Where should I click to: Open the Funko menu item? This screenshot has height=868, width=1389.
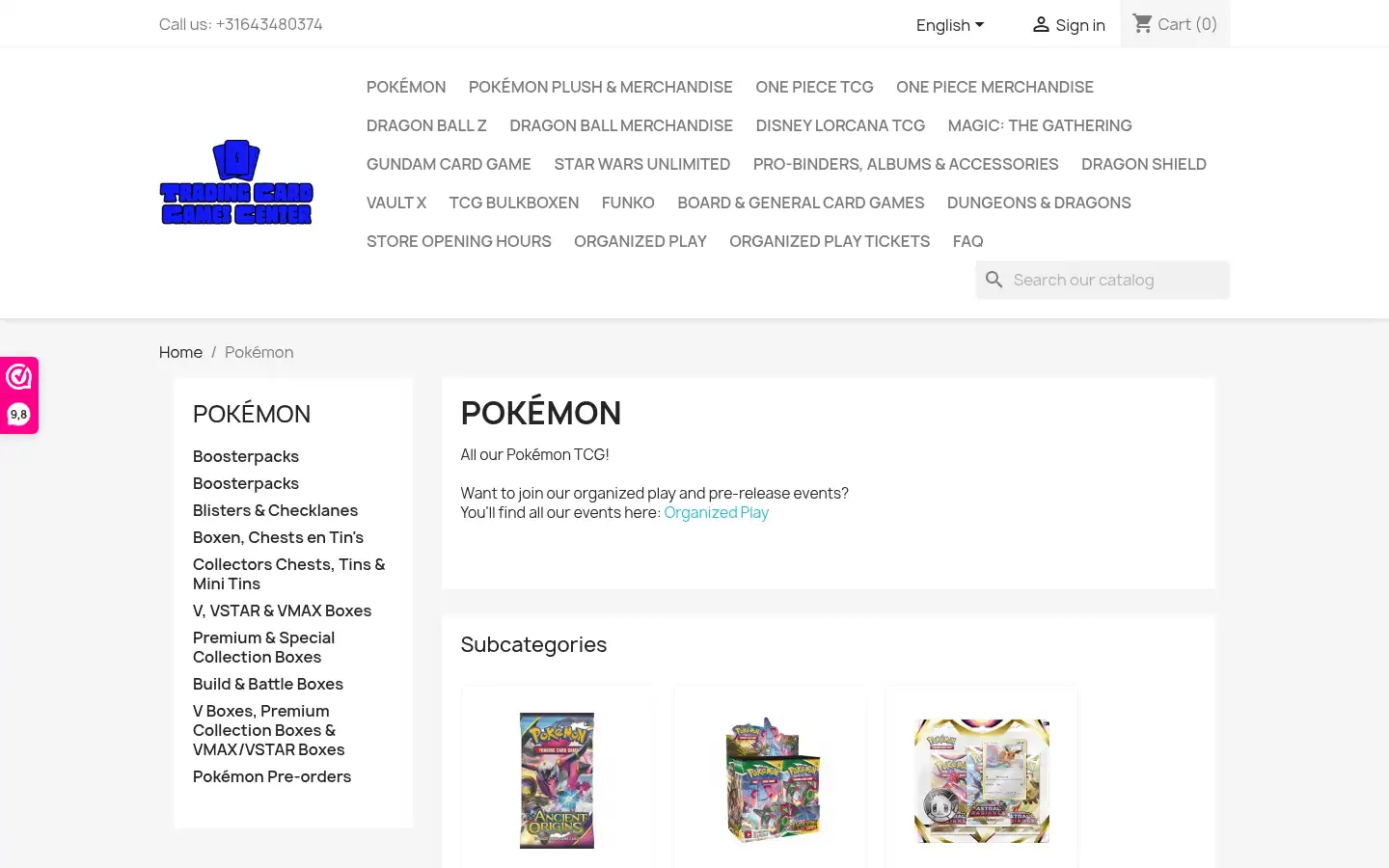[628, 203]
